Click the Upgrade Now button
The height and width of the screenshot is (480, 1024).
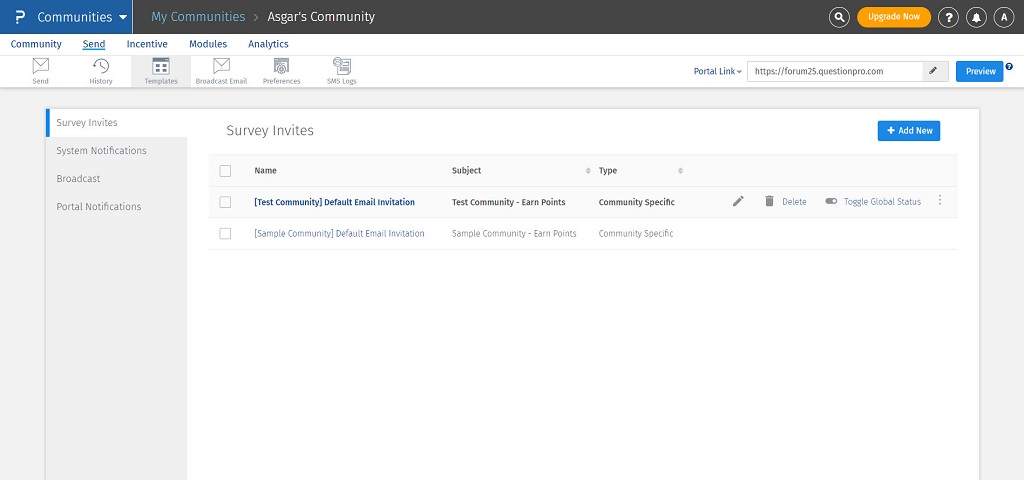893,17
